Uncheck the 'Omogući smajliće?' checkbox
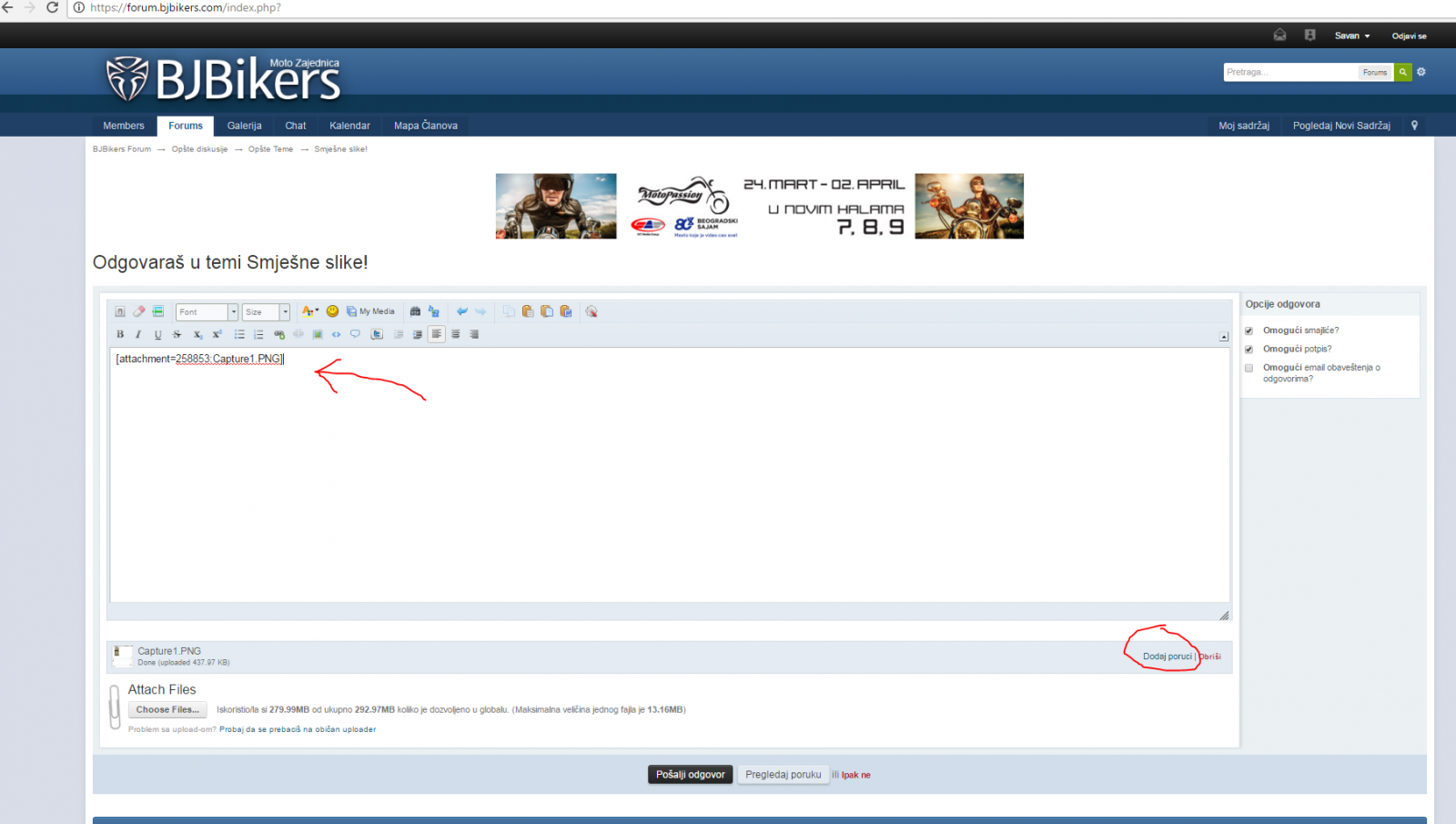This screenshot has height=824, width=1456. click(1249, 331)
